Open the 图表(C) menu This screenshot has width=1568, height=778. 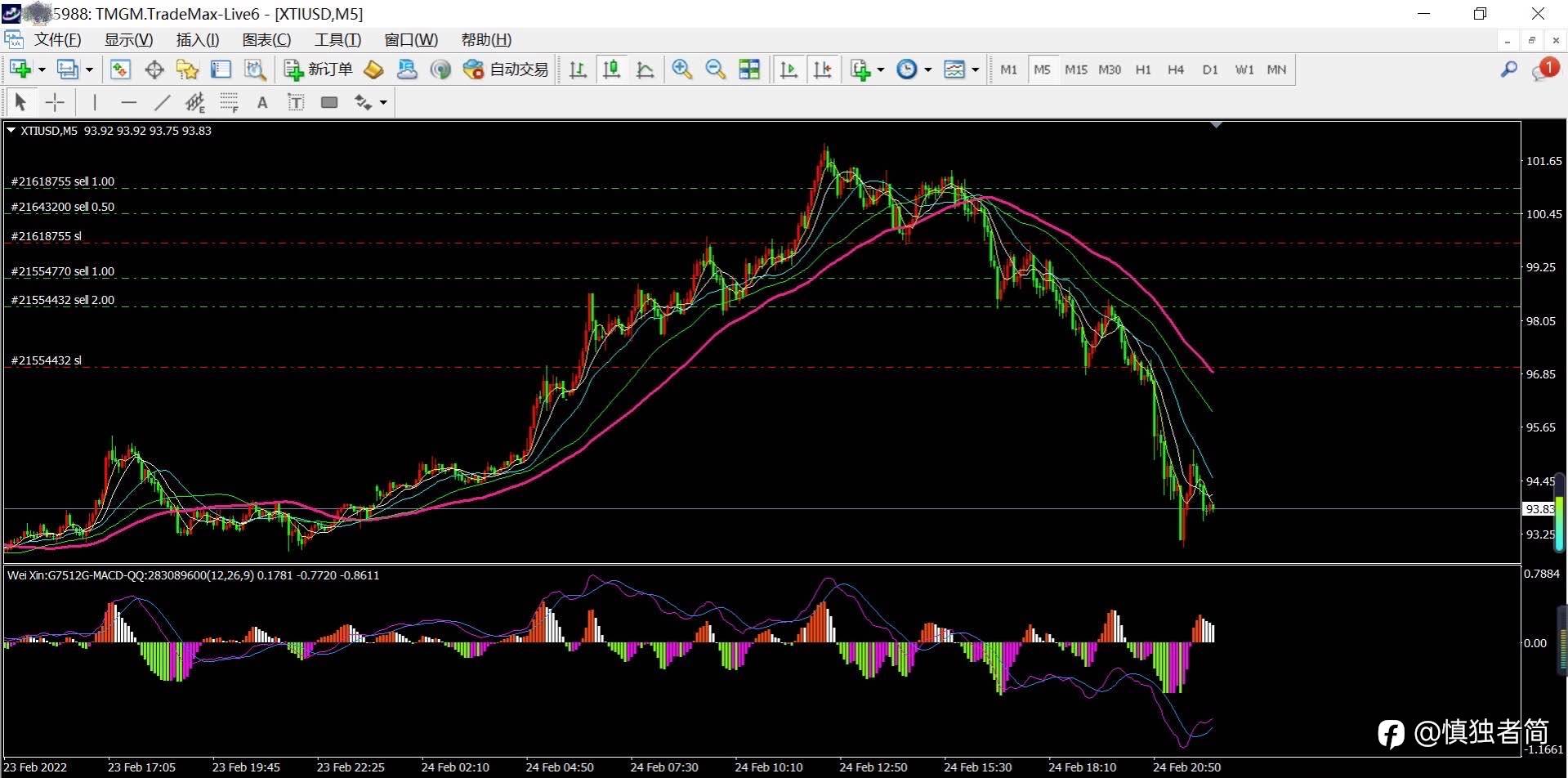[266, 40]
